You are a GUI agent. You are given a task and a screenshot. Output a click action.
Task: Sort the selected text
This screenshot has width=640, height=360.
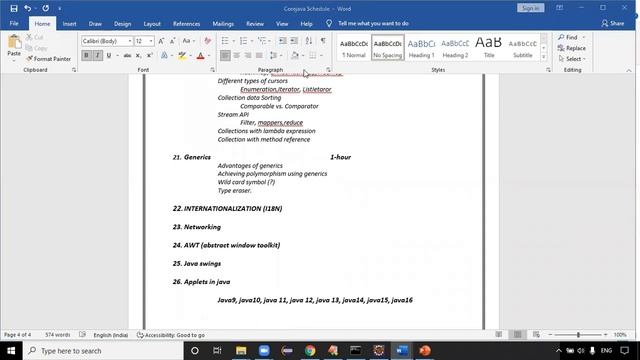pyautogui.click(x=309, y=41)
